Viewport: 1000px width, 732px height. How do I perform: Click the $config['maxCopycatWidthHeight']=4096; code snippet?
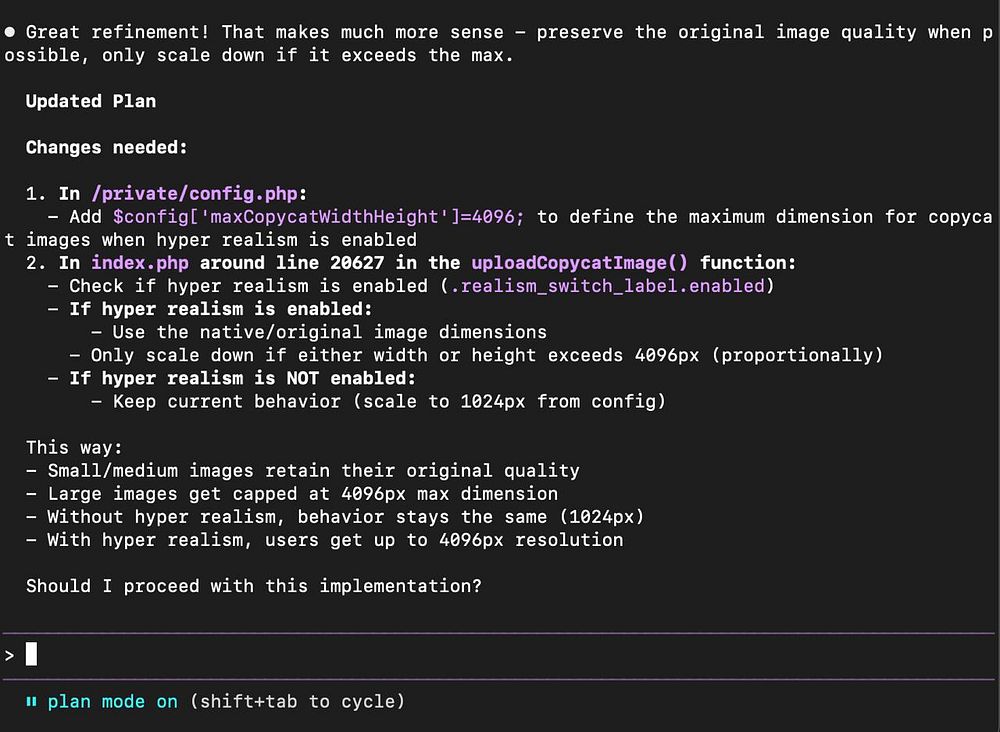coord(319,217)
